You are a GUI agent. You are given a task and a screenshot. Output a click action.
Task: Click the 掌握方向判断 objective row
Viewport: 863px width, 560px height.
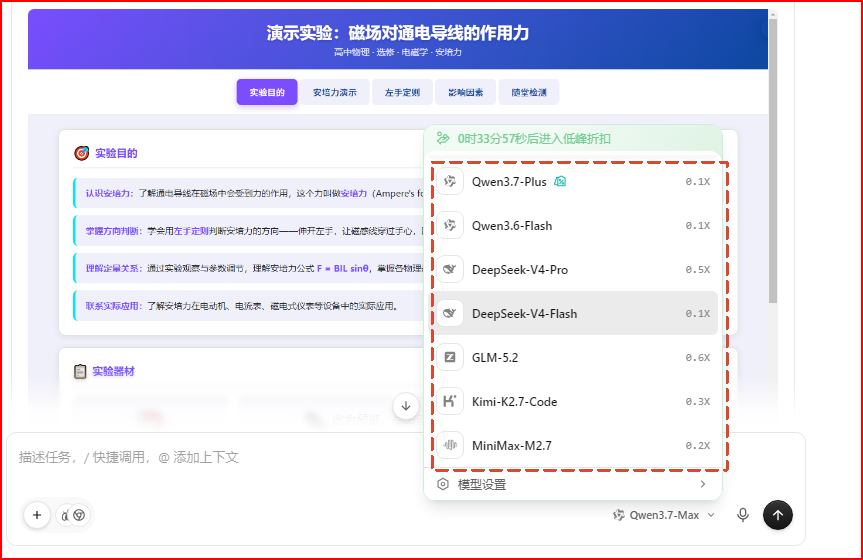pos(249,231)
